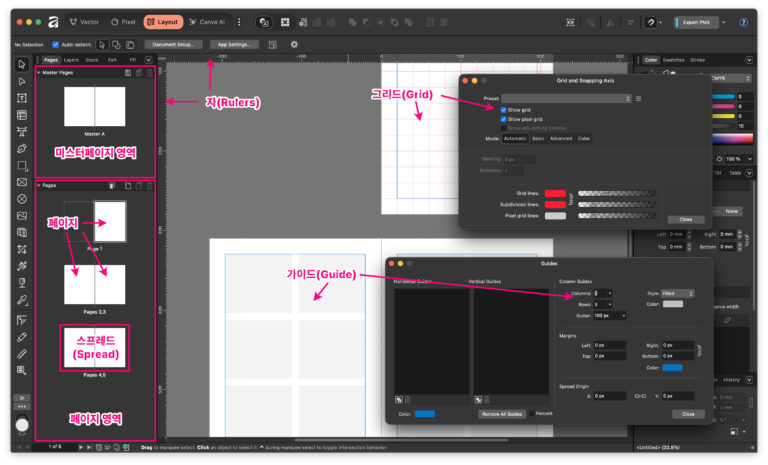The image size is (768, 465).
Task: Select the Master A page thumbnail
Action: point(95,107)
